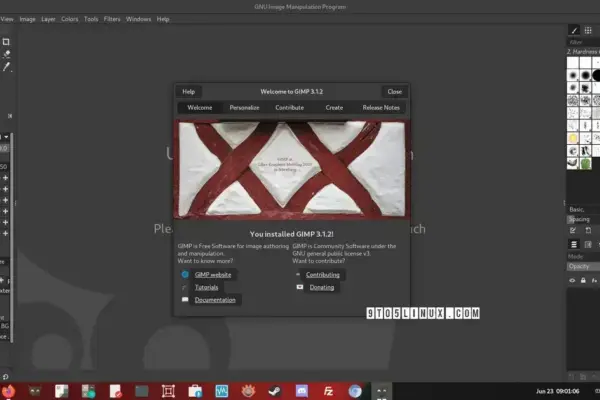The height and width of the screenshot is (400, 600).
Task: Open the system monitor taskbar icon
Action: 222,391
